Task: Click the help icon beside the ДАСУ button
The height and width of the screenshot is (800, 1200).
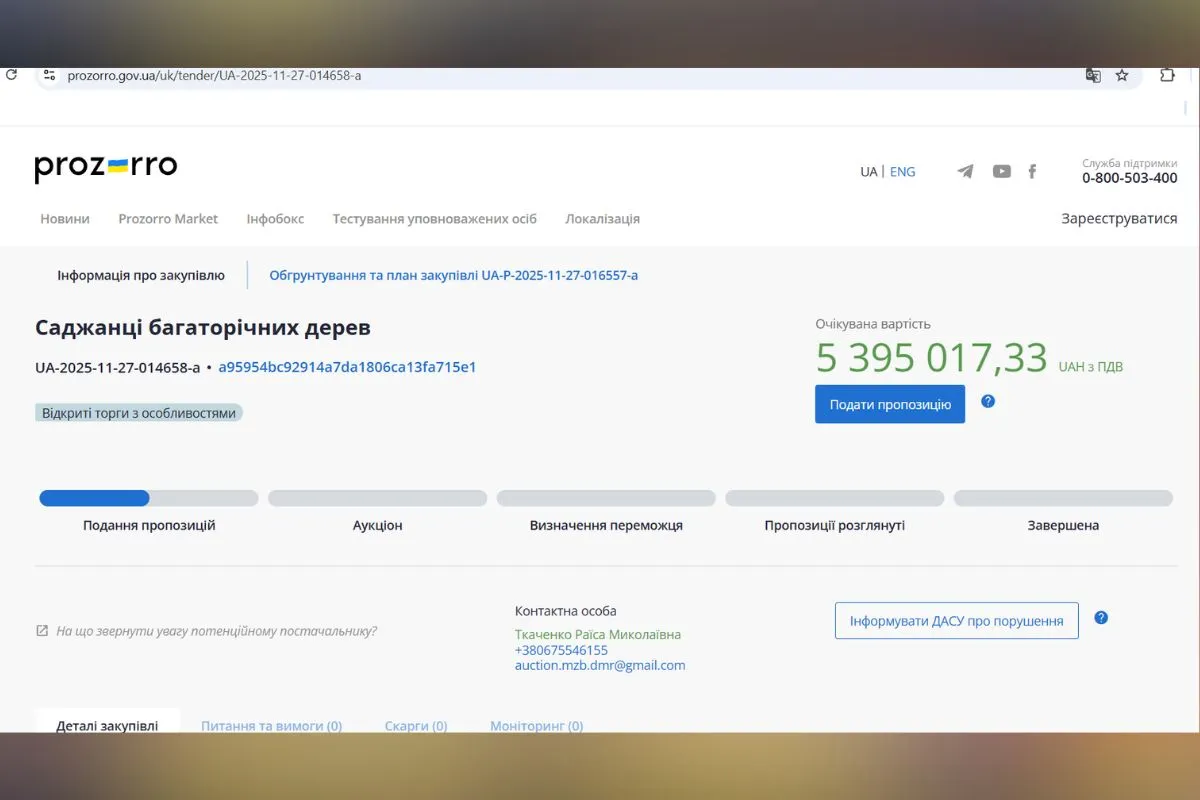Action: [1100, 618]
